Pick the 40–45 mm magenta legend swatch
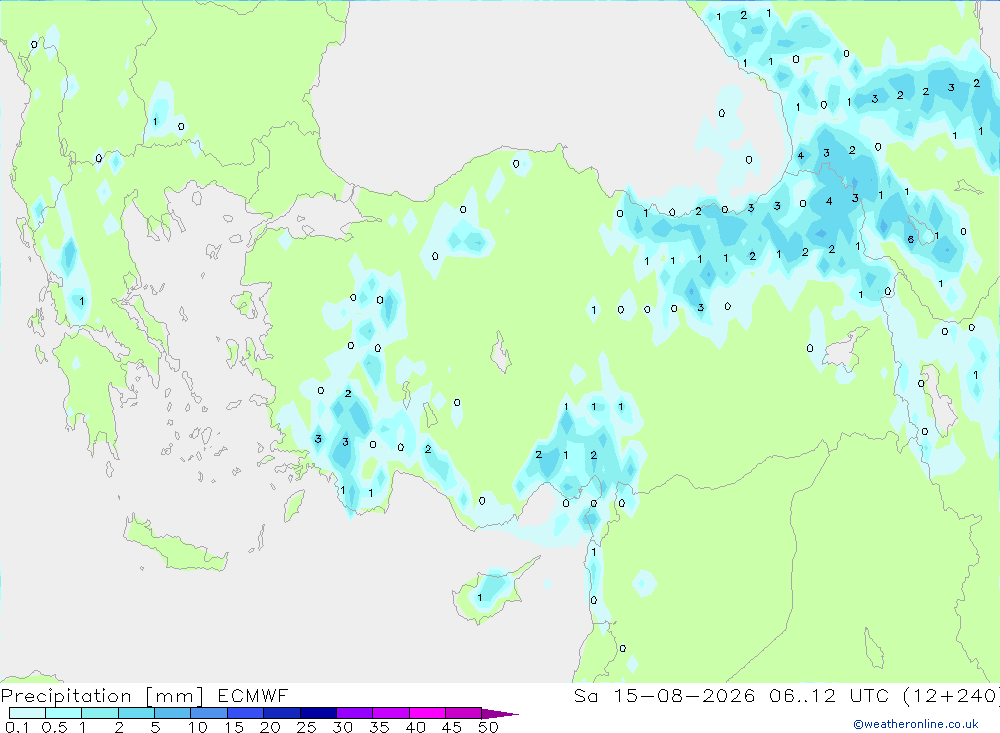Image resolution: width=1000 pixels, height=733 pixels. point(427,713)
